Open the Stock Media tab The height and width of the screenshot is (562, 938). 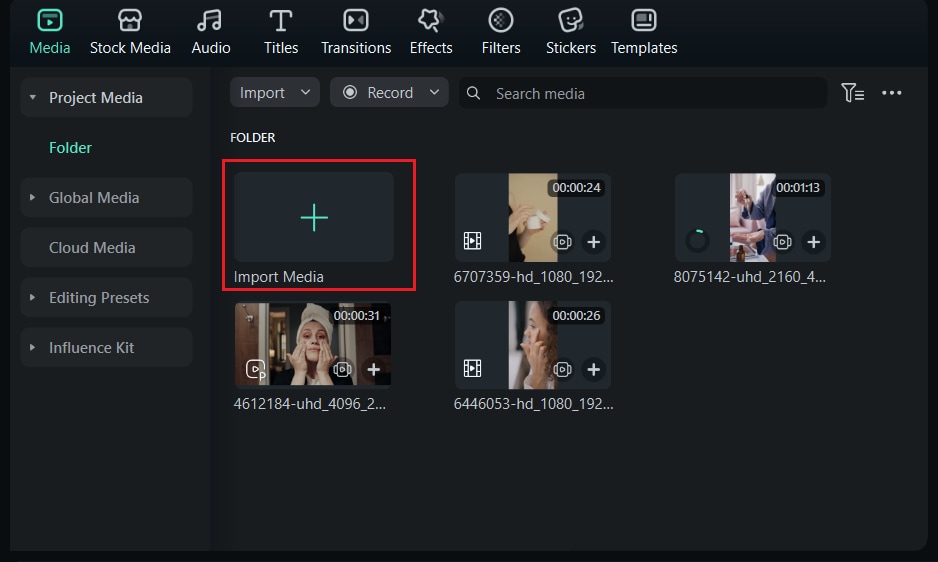pos(130,33)
